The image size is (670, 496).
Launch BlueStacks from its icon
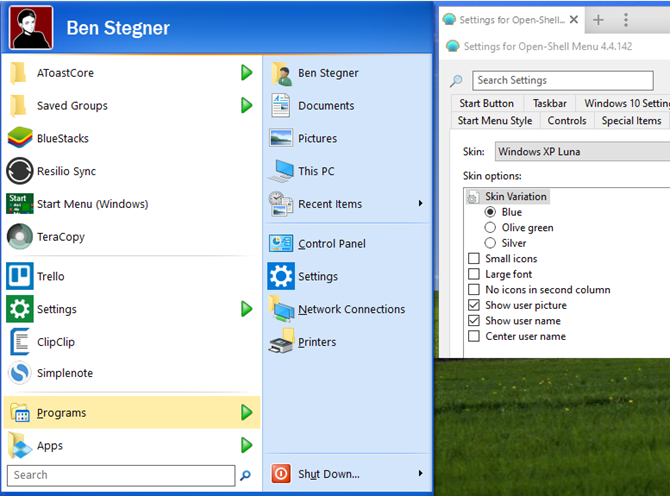(x=20, y=138)
